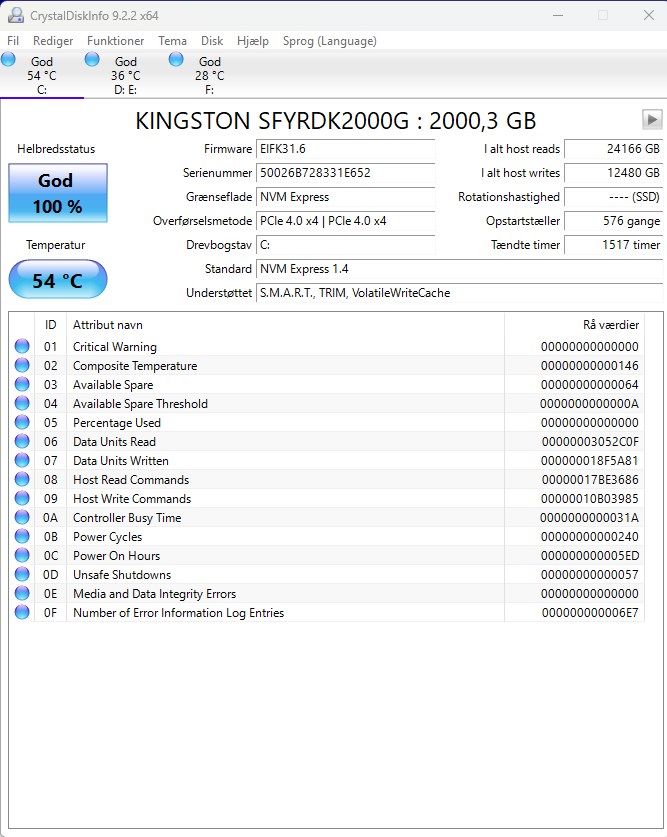Screen dimensions: 667x837
Task: Click raw value 00000003052C0F
Action: [590, 441]
